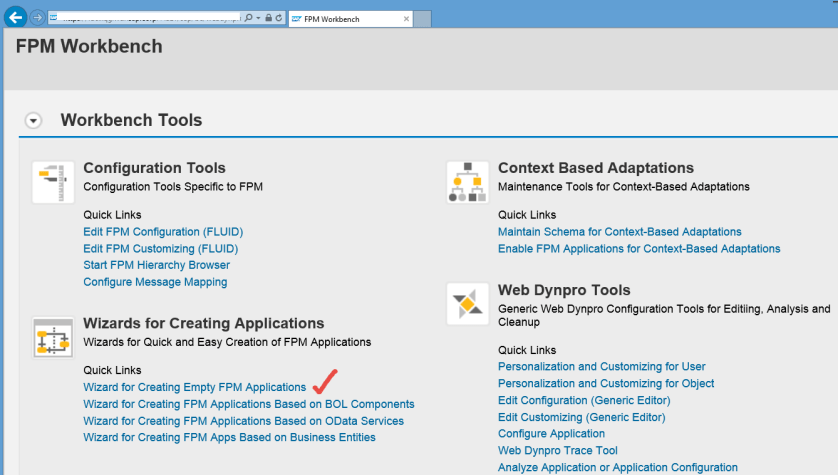Screen dimensions: 838x475
Task: Open the address bar search dropdown arrow
Action: 256,18
